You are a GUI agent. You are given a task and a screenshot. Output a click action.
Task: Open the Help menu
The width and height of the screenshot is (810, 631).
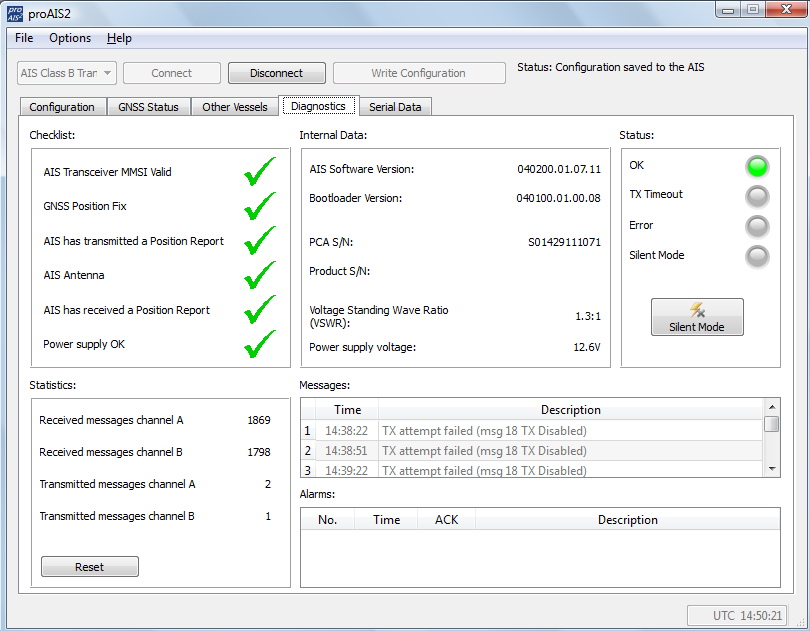coord(119,38)
